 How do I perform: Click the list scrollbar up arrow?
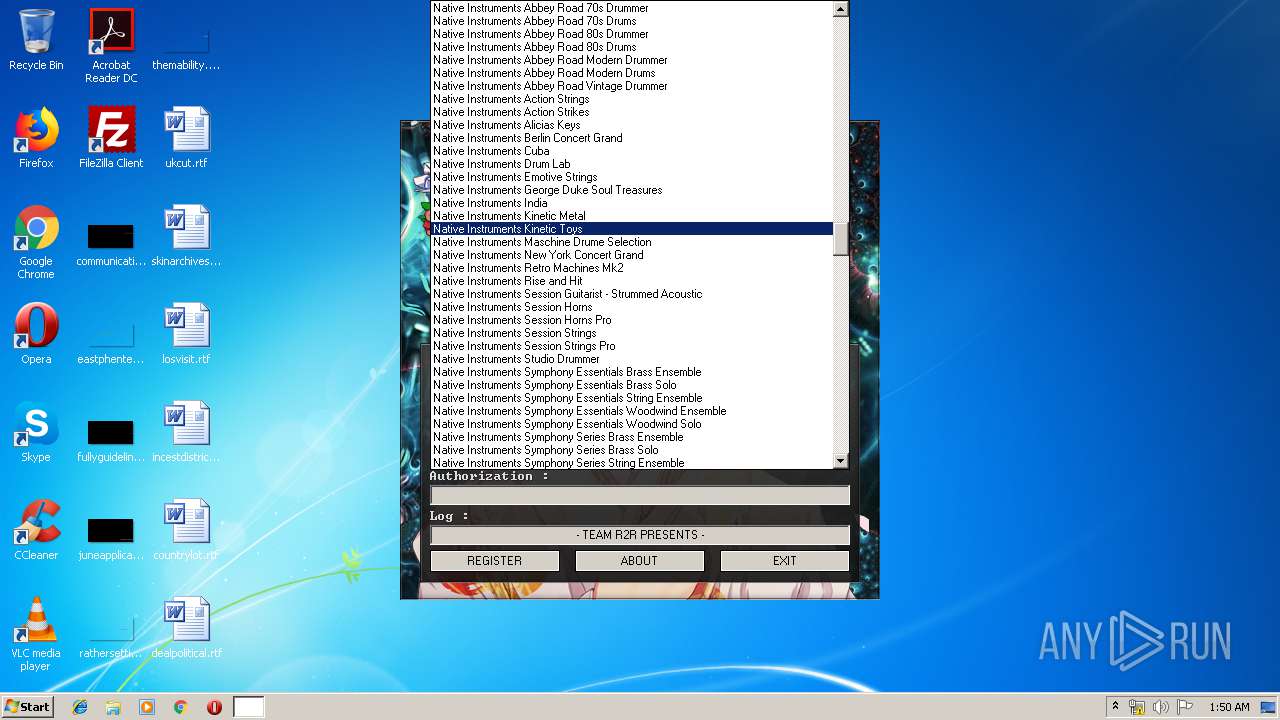(841, 8)
